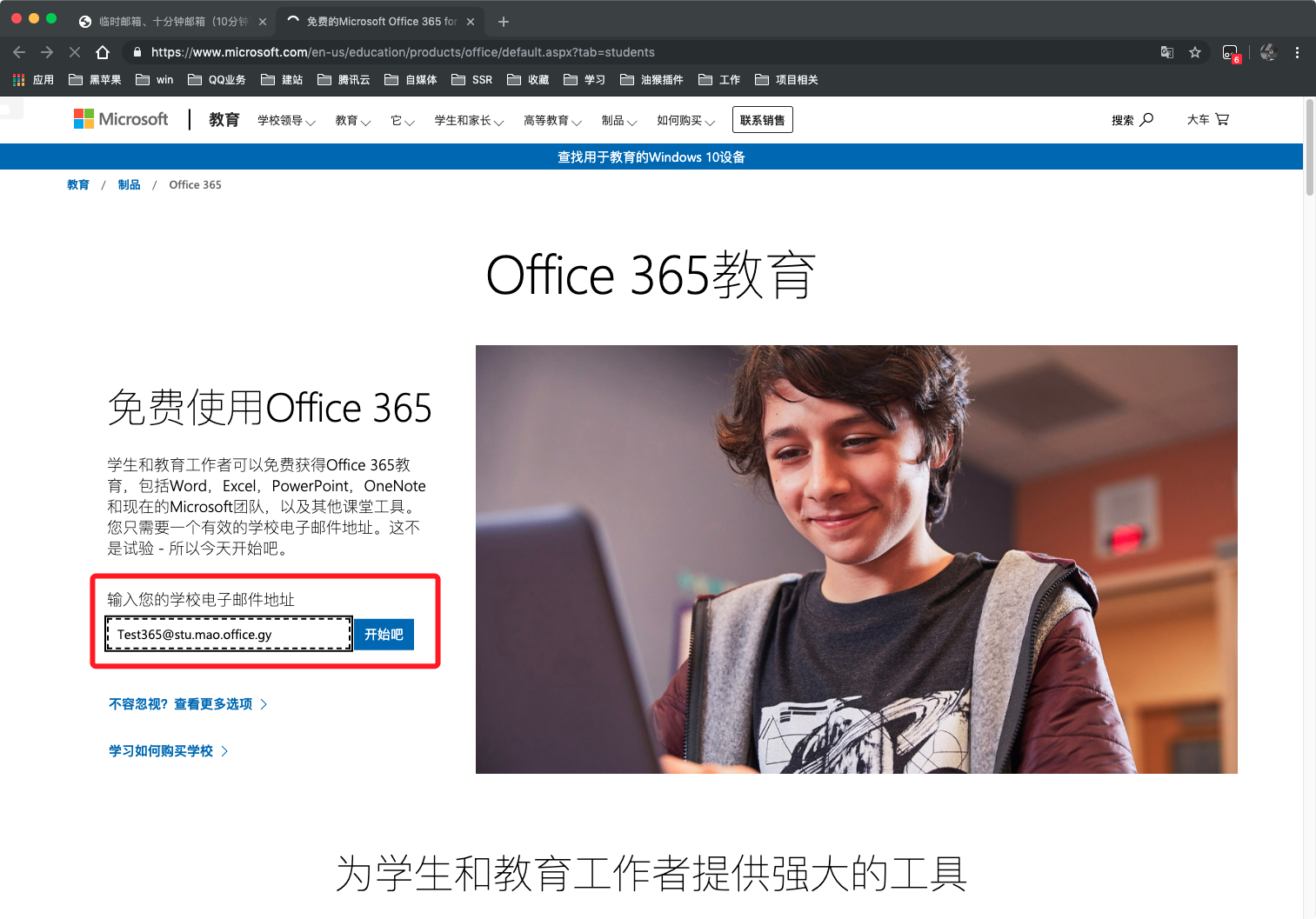
Task: Open the 自媒体 bookmark folder
Action: (x=411, y=80)
